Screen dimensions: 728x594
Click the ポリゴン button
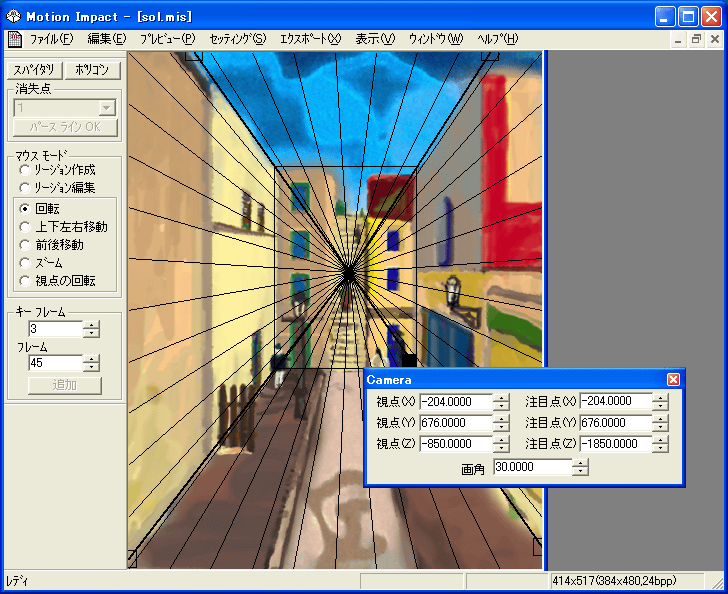click(x=92, y=70)
